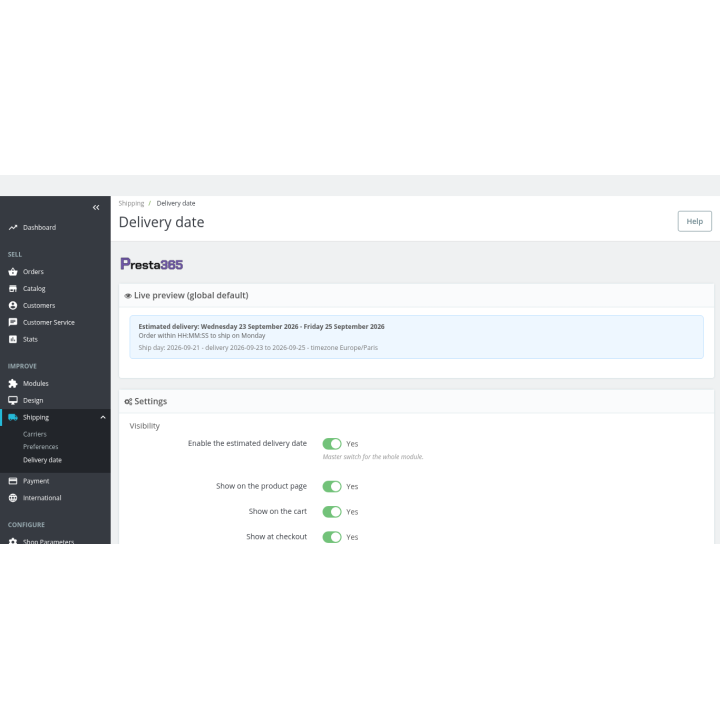Click the Orders basket icon
720x720 pixels.
click(x=13, y=272)
